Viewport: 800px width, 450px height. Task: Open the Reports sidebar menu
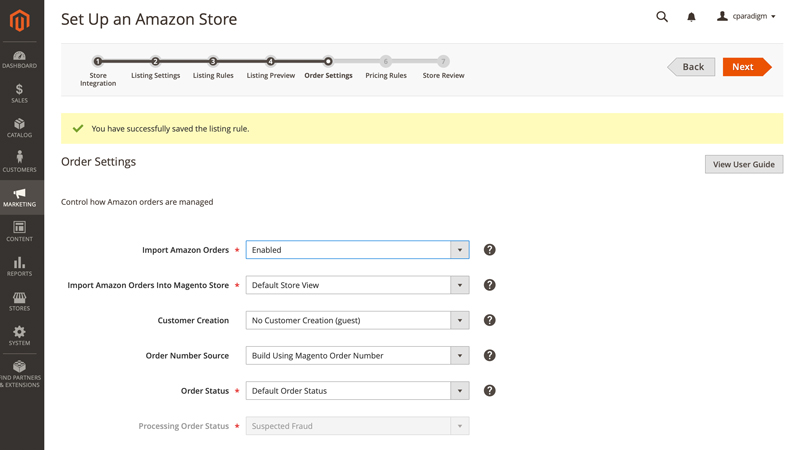pos(19,266)
